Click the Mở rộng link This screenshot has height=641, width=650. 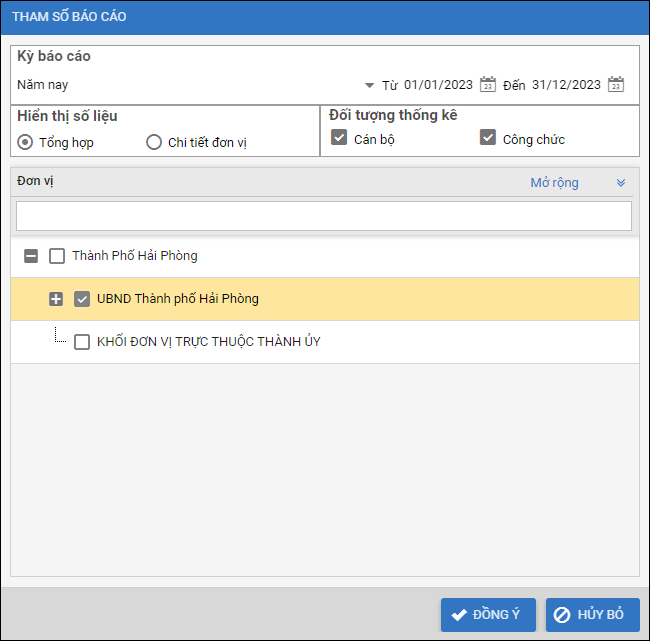554,183
